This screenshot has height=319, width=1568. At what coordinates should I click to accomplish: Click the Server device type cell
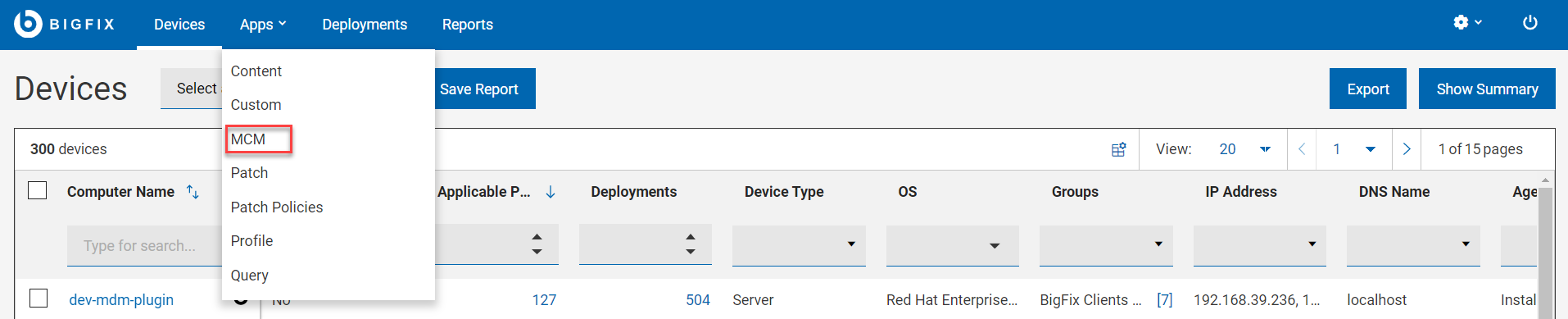753,300
